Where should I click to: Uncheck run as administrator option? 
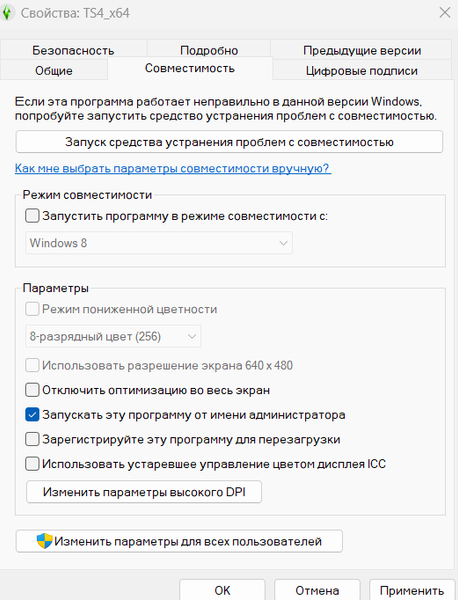click(32, 415)
